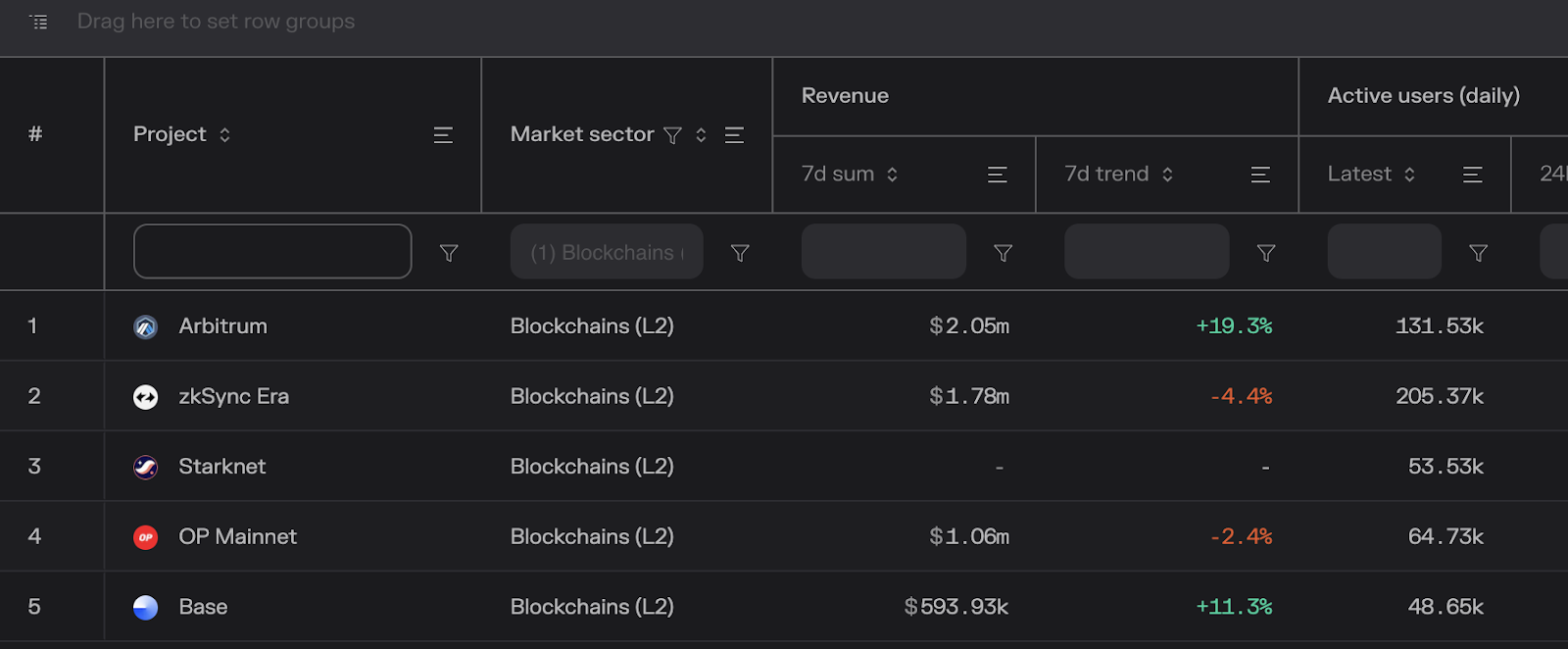Open the Arbitrum project link

point(222,326)
